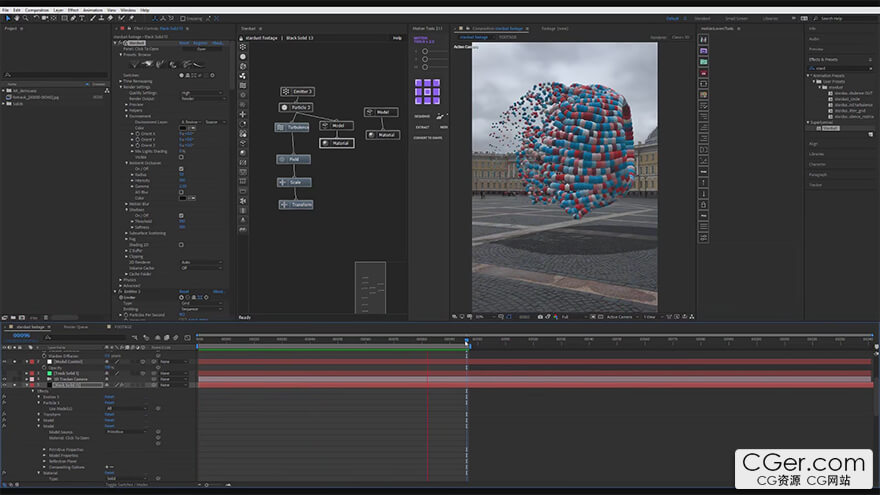This screenshot has width=880, height=495.
Task: Open the Composition menu
Action: coord(36,9)
